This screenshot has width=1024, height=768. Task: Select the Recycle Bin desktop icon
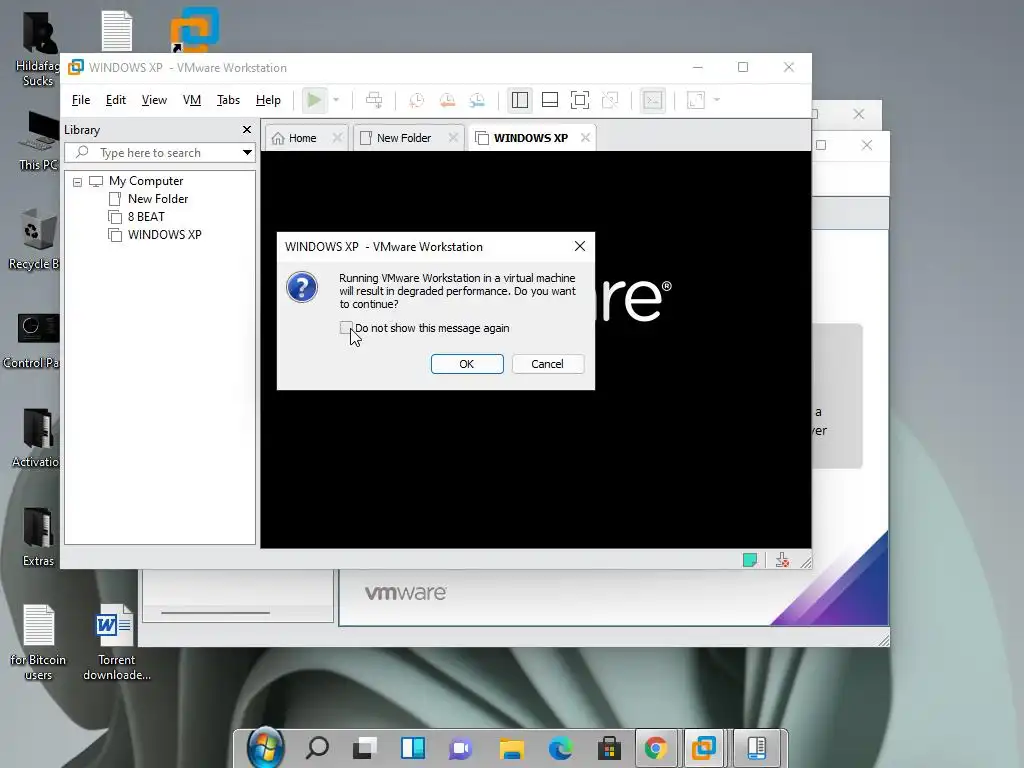click(x=34, y=239)
